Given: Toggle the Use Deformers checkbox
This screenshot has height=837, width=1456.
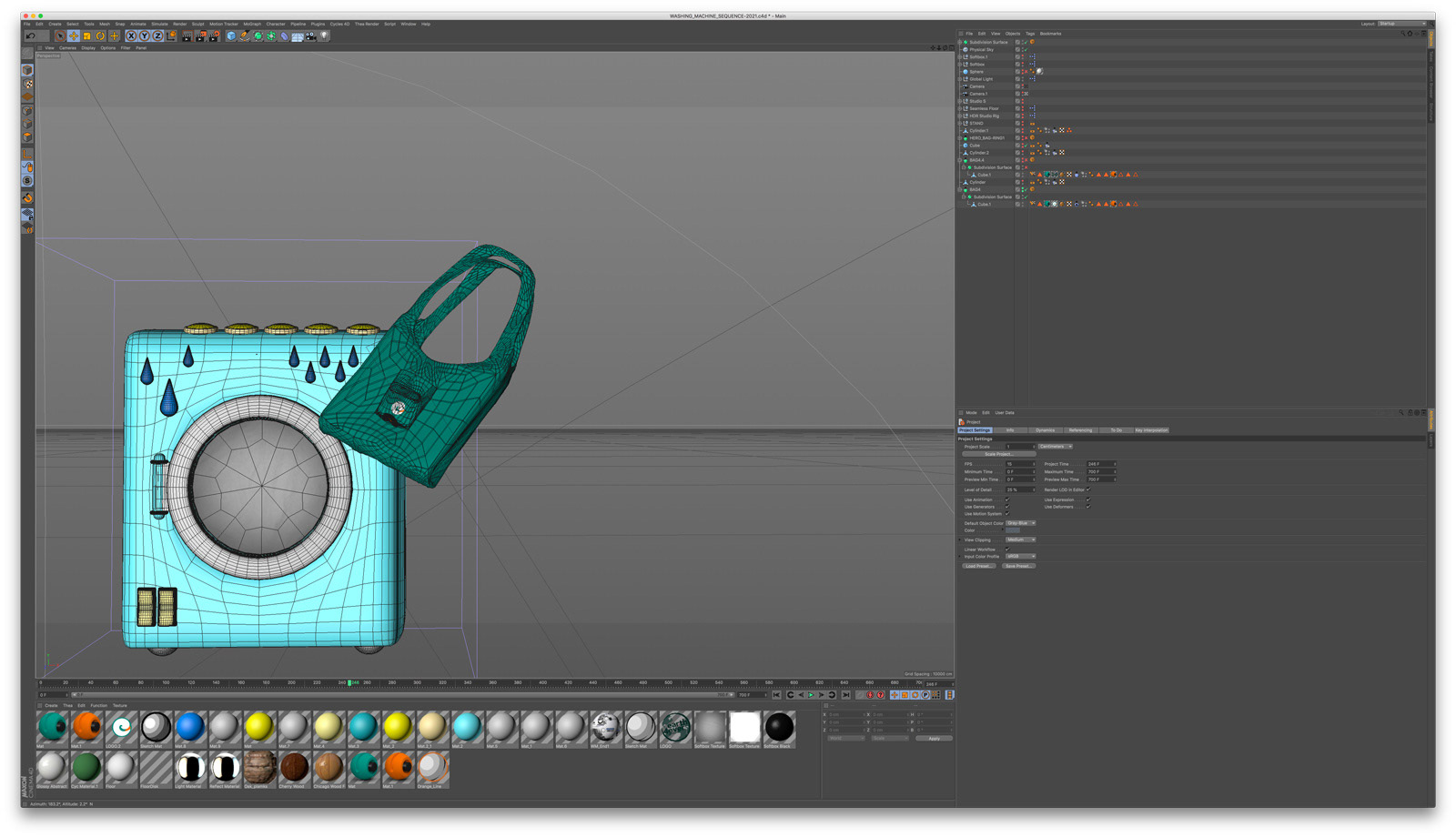Looking at the screenshot, I should 1087,507.
